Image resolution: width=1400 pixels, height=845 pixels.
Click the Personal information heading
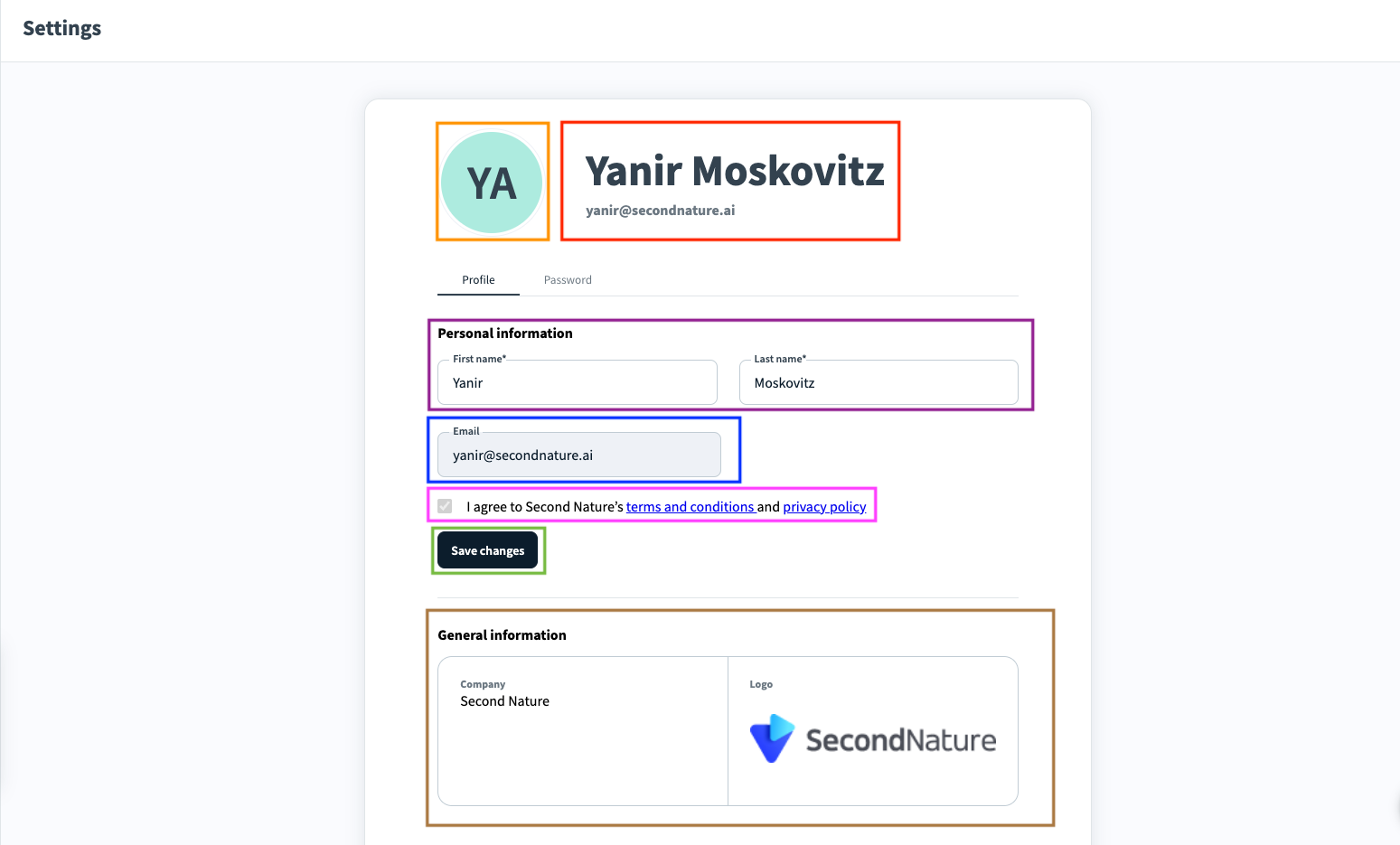click(x=505, y=333)
